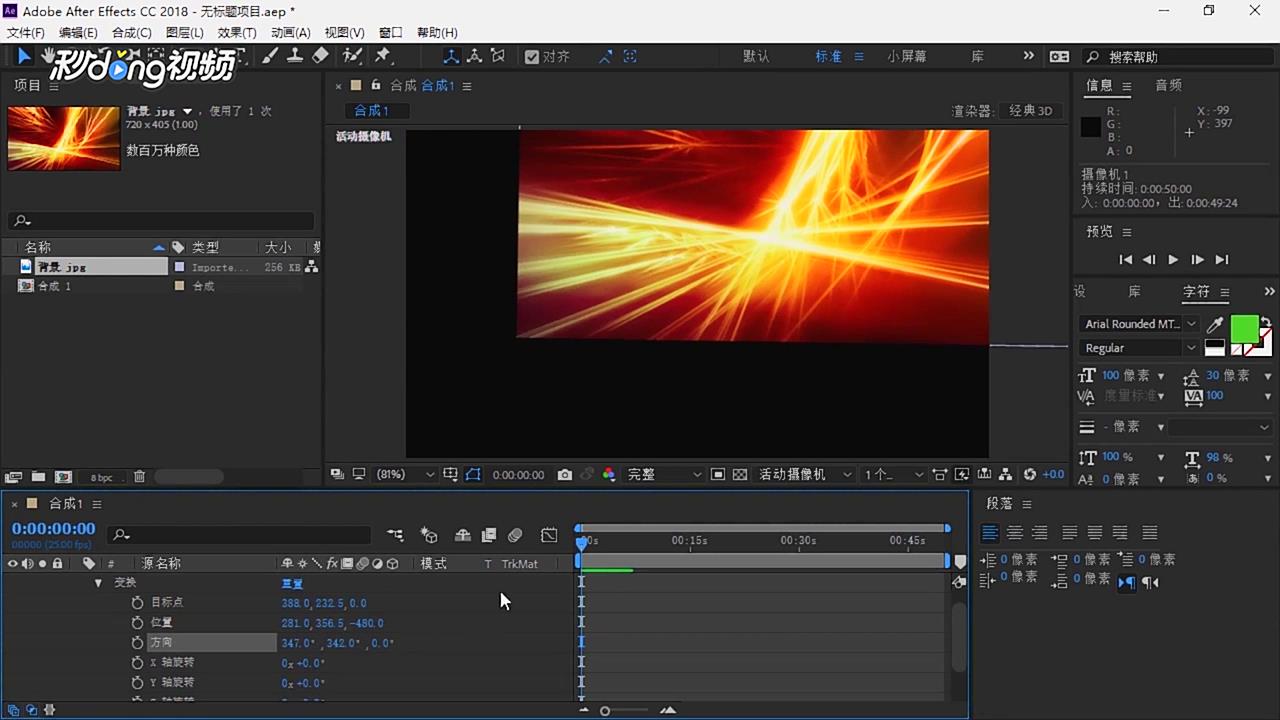
Task: Toggle mask and shape path visibility
Action: coord(473,474)
